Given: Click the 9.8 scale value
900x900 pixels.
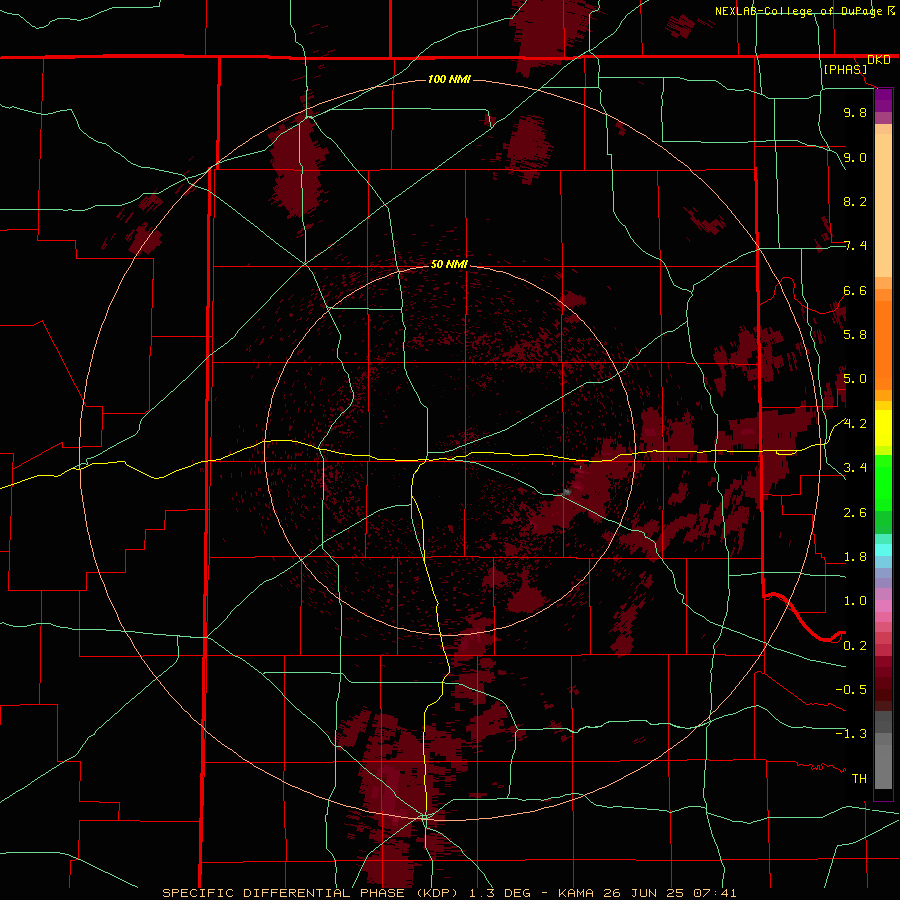Looking at the screenshot, I should pos(855,112).
